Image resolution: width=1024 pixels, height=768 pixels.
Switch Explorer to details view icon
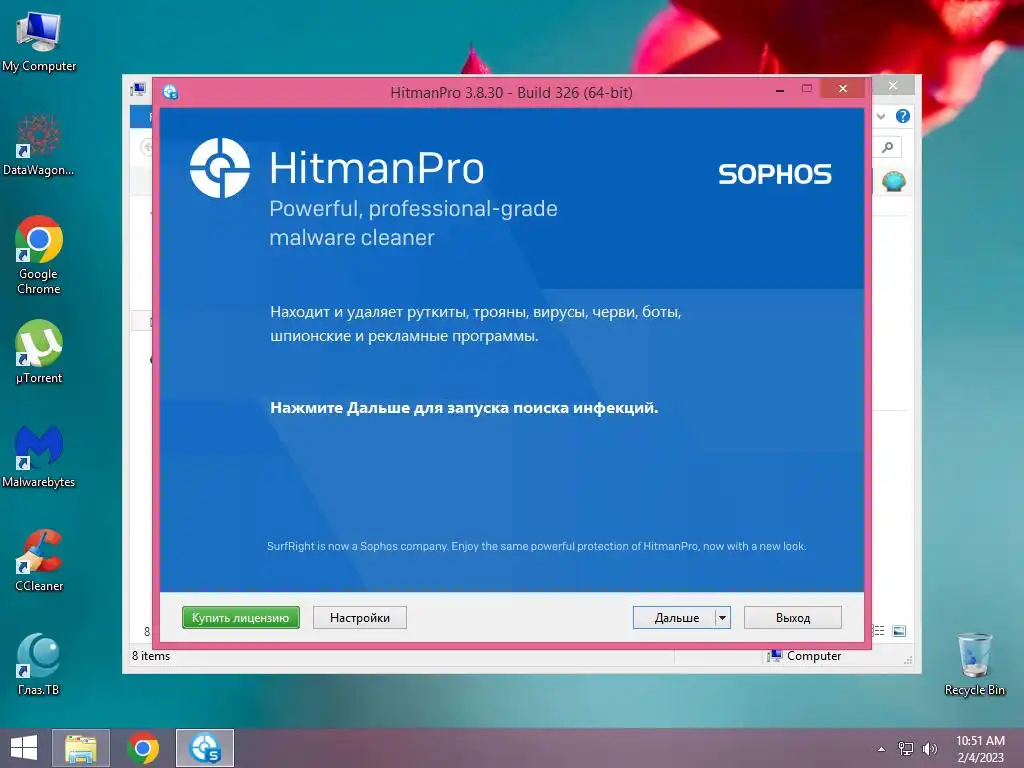coord(879,630)
